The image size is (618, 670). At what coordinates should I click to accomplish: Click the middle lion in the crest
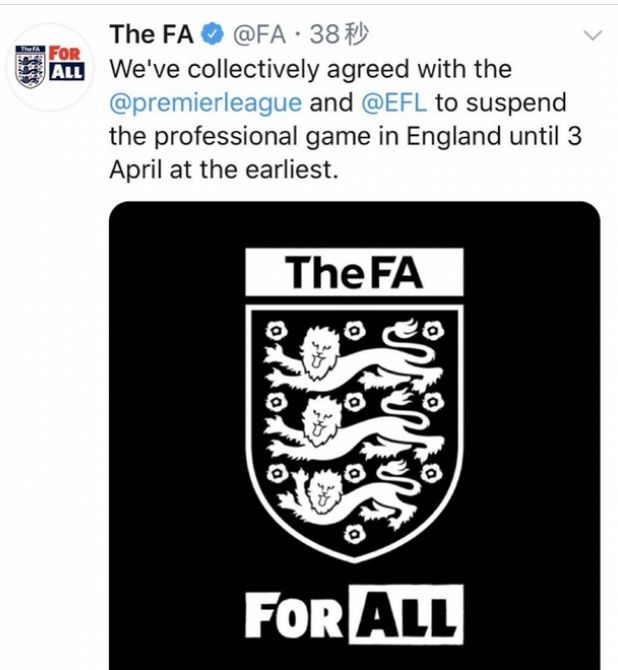pyautogui.click(x=350, y=425)
